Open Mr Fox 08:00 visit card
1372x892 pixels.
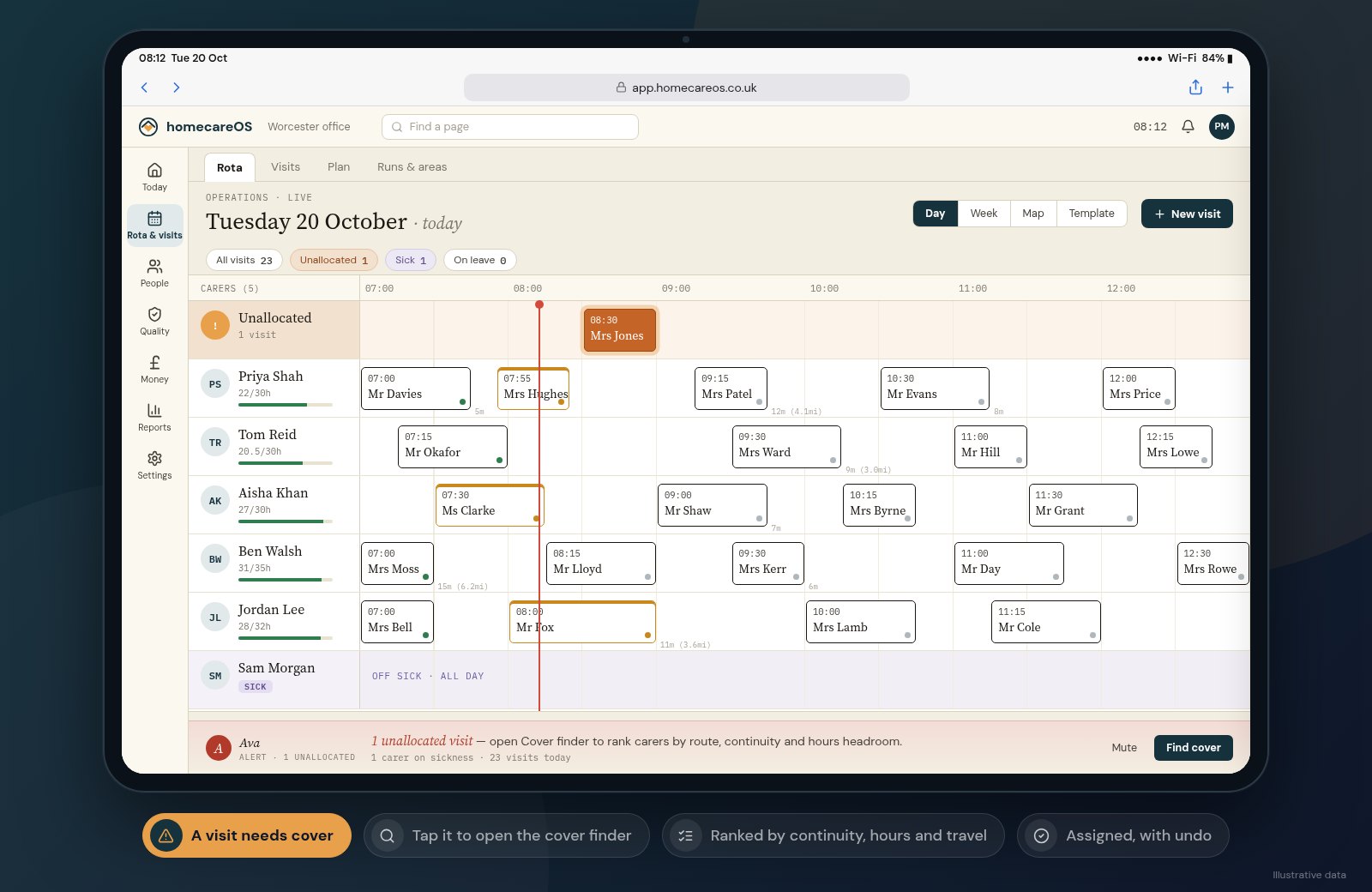(x=582, y=622)
